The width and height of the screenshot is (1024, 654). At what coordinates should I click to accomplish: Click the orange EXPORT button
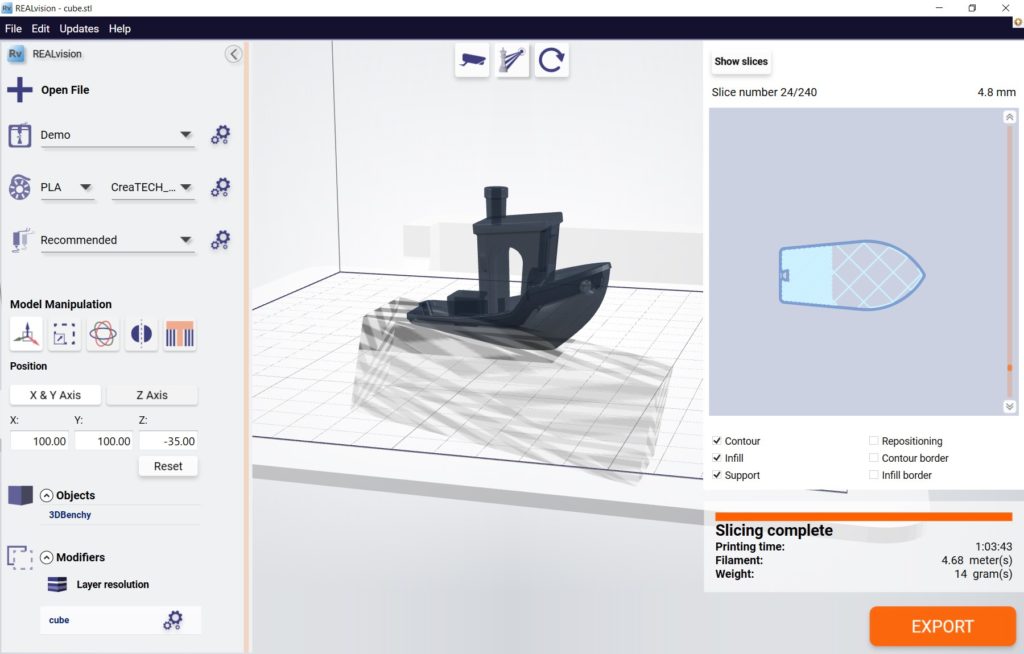click(x=942, y=627)
